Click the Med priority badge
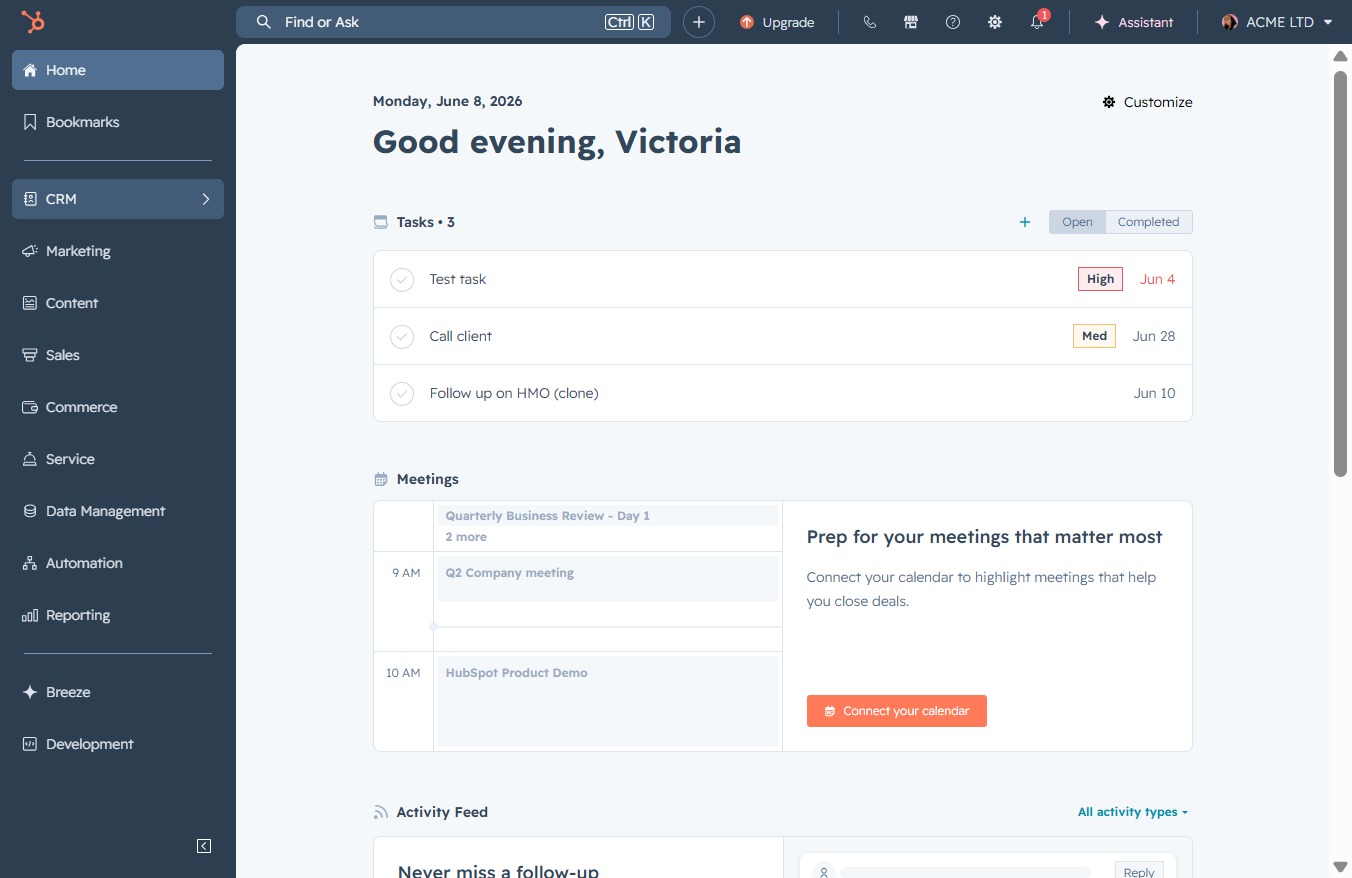 point(1094,336)
